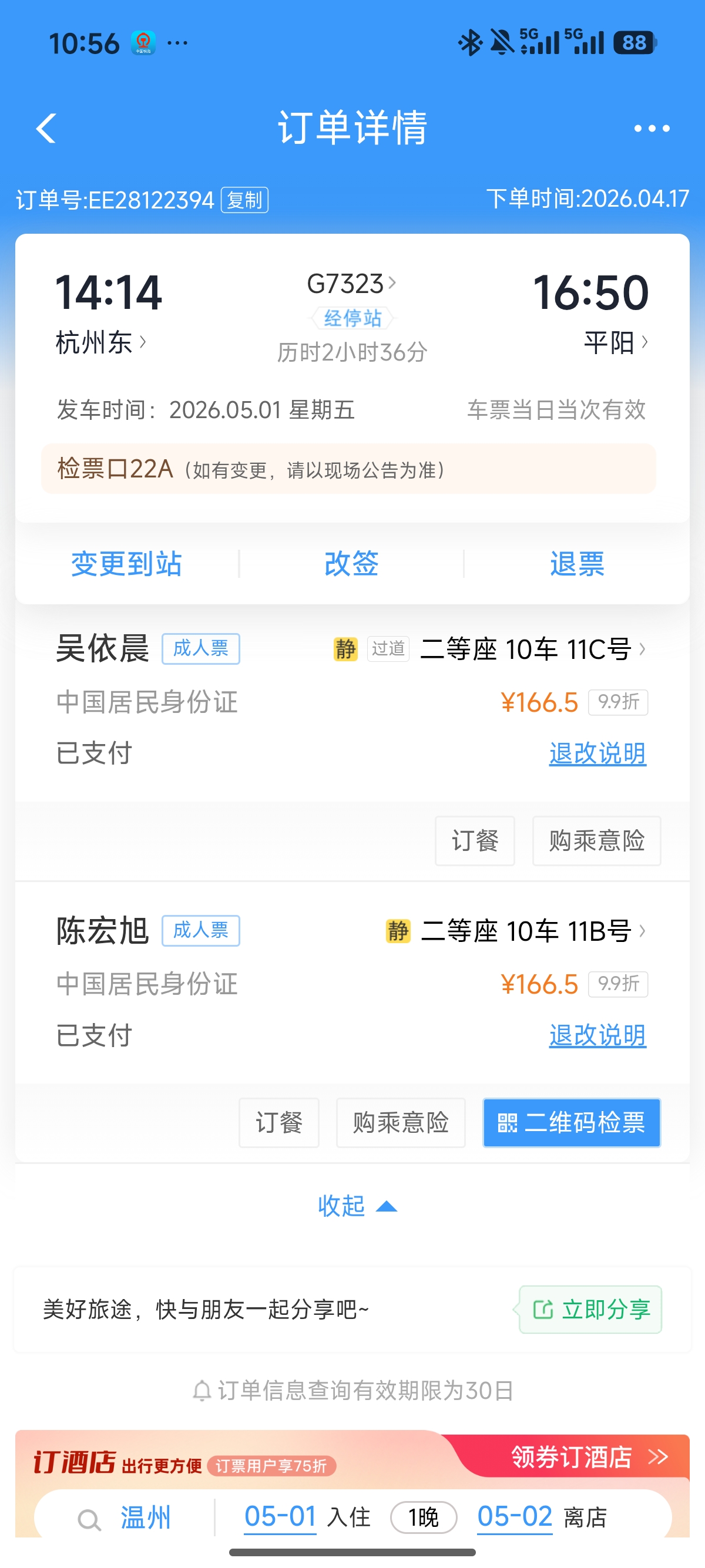Expand 杭州东 departure station info
705x1568 pixels.
click(101, 343)
